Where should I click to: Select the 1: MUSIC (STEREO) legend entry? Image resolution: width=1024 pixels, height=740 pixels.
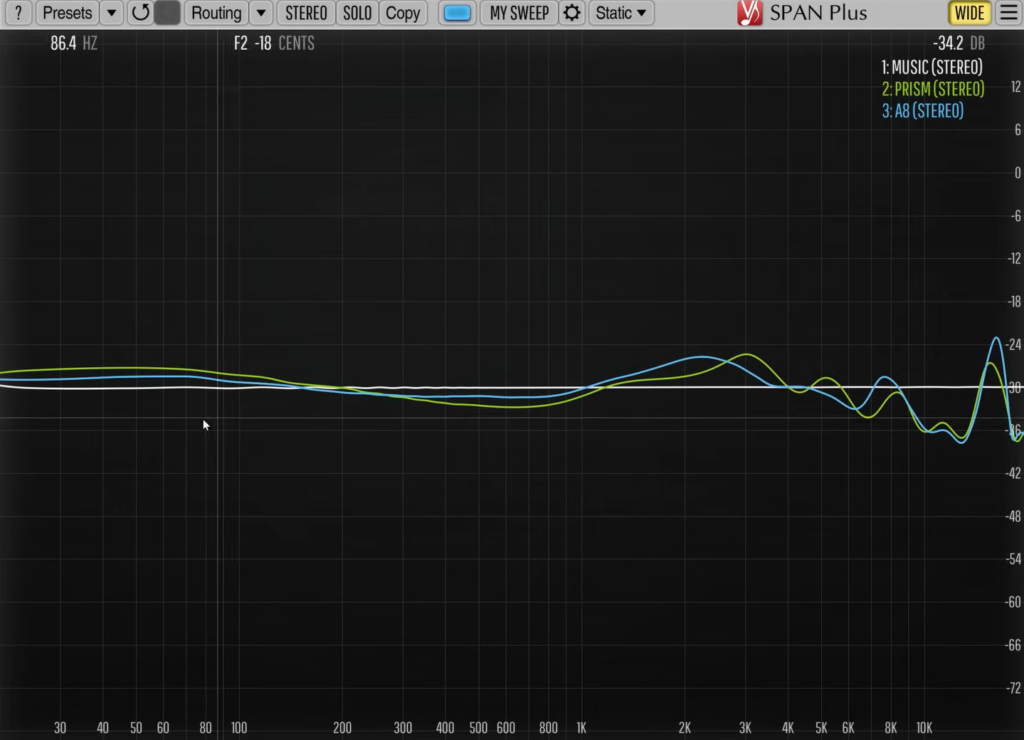point(932,67)
